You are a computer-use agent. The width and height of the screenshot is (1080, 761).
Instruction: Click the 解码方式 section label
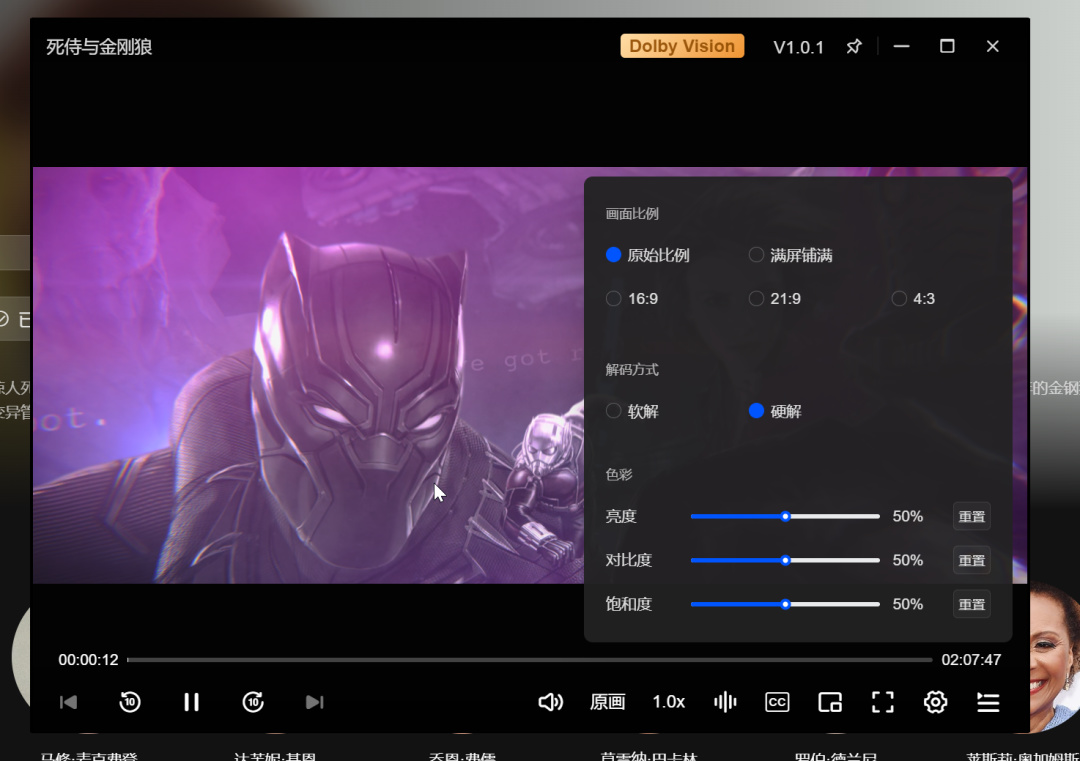point(632,370)
